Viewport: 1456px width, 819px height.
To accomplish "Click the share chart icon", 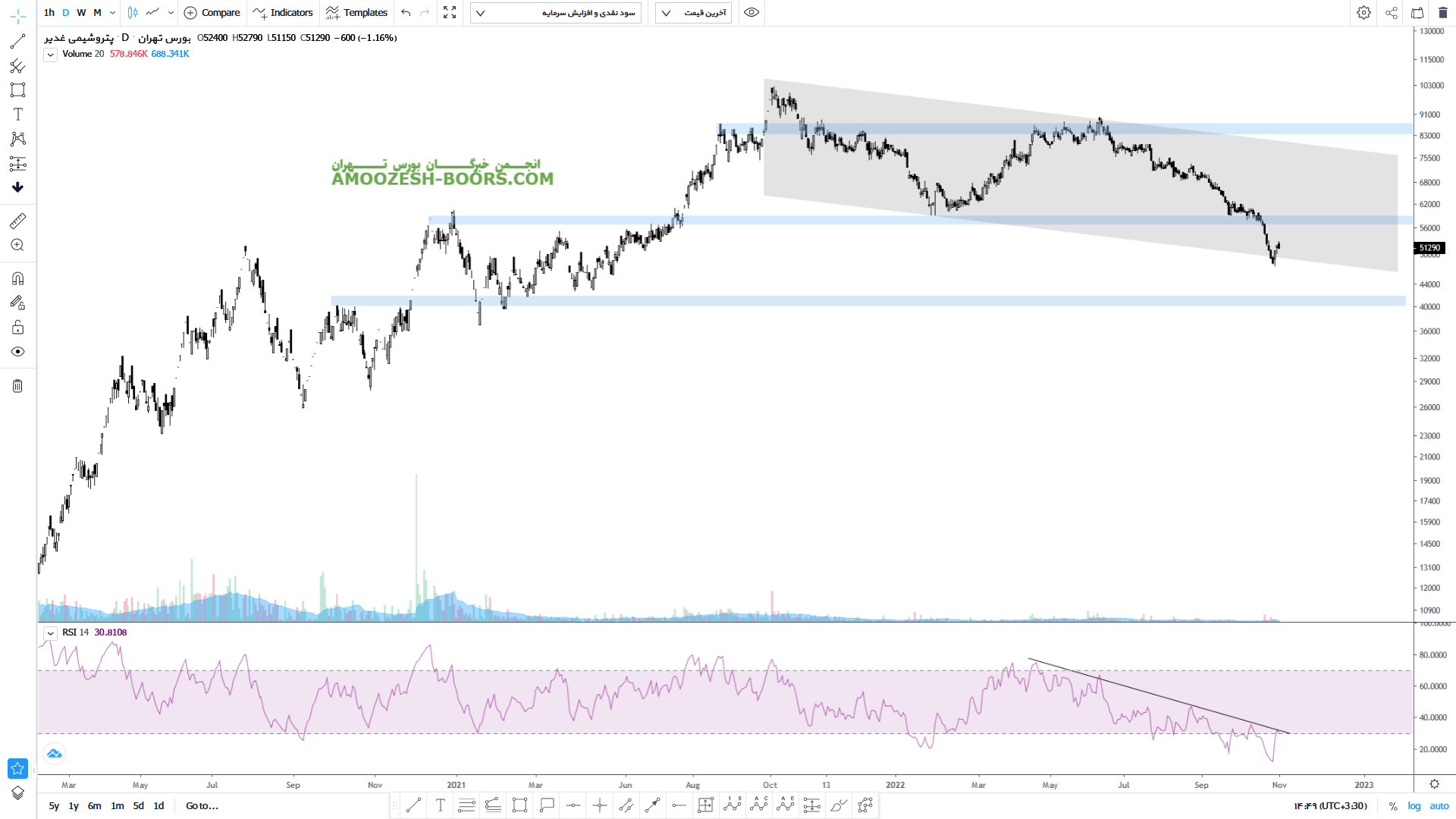I will pos(1392,13).
